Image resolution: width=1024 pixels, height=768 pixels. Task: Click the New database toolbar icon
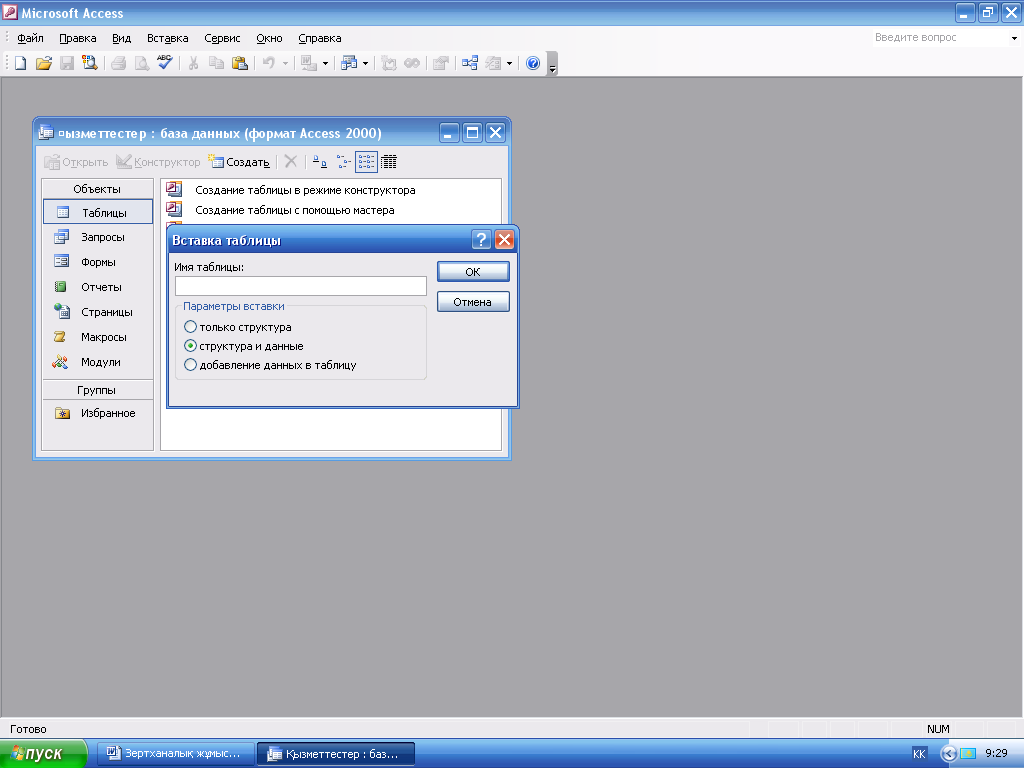pyautogui.click(x=20, y=63)
